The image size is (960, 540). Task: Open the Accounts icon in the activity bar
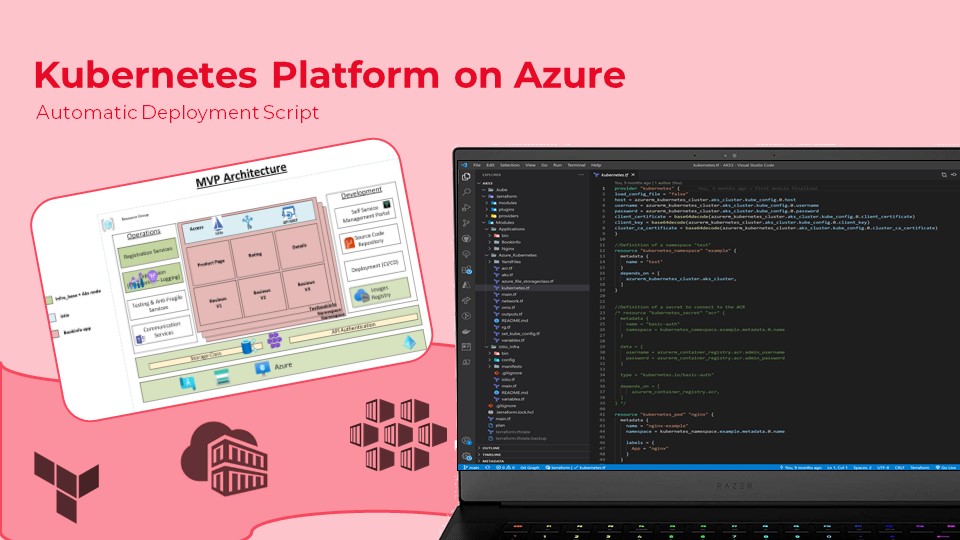[x=467, y=441]
